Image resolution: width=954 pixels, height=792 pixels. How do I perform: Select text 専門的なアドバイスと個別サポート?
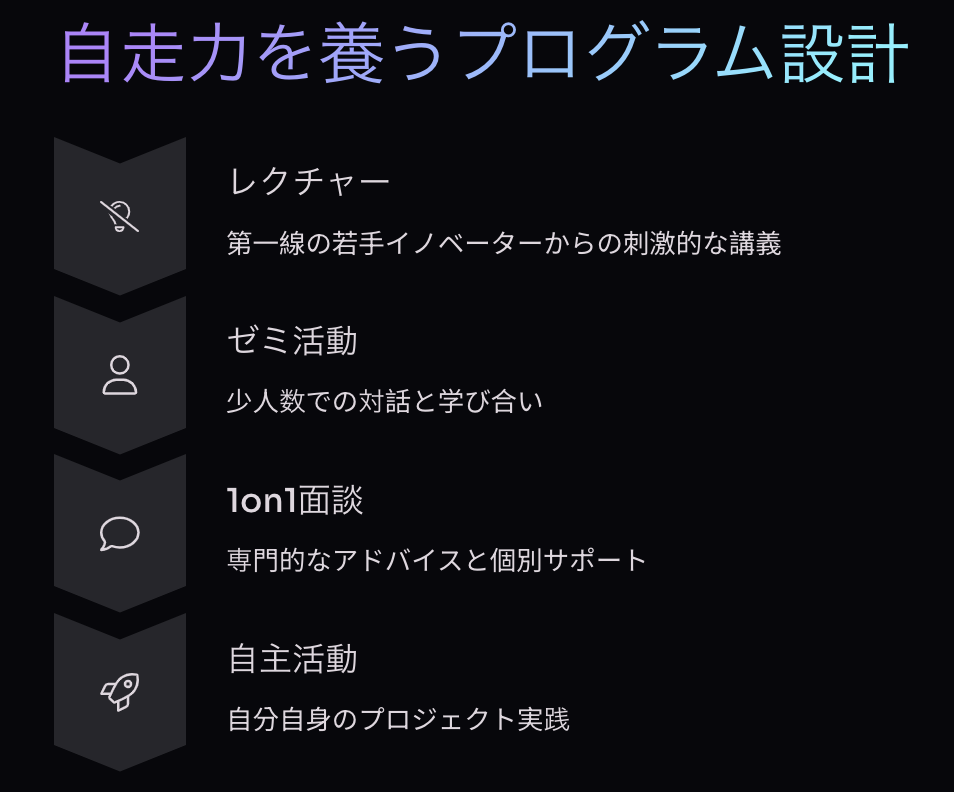coord(437,560)
